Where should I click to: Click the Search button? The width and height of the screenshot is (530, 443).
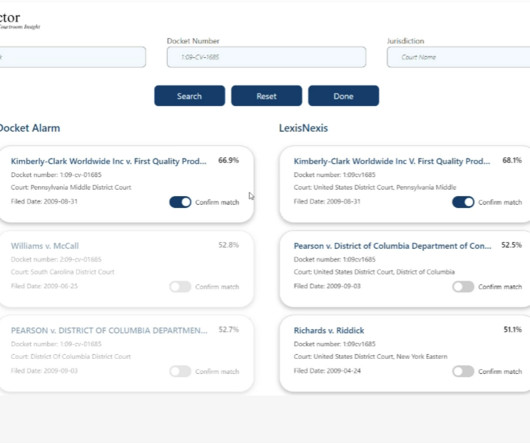pyautogui.click(x=189, y=96)
